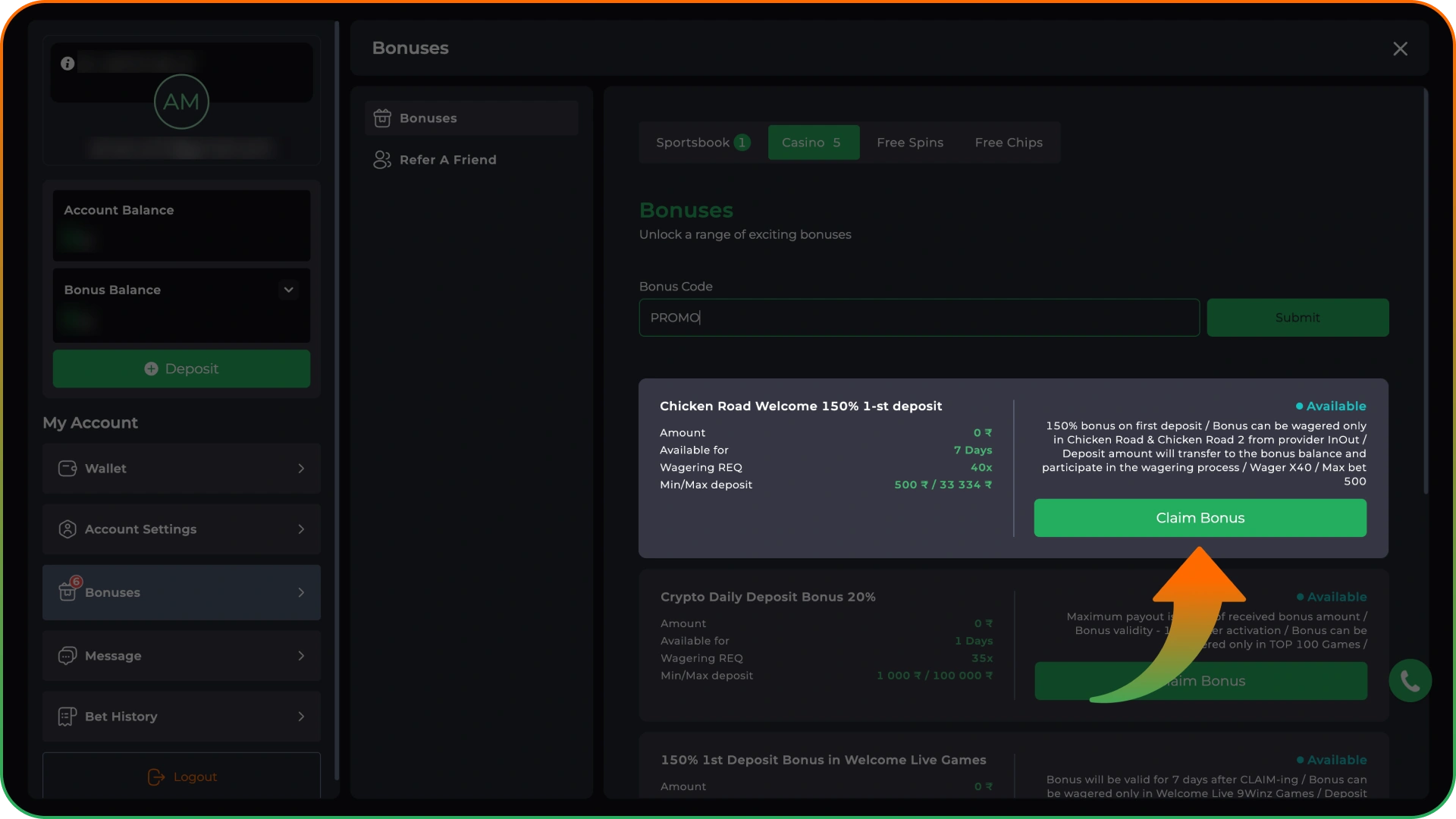Image resolution: width=1456 pixels, height=819 pixels.
Task: Switch to the Casino tab
Action: point(814,143)
